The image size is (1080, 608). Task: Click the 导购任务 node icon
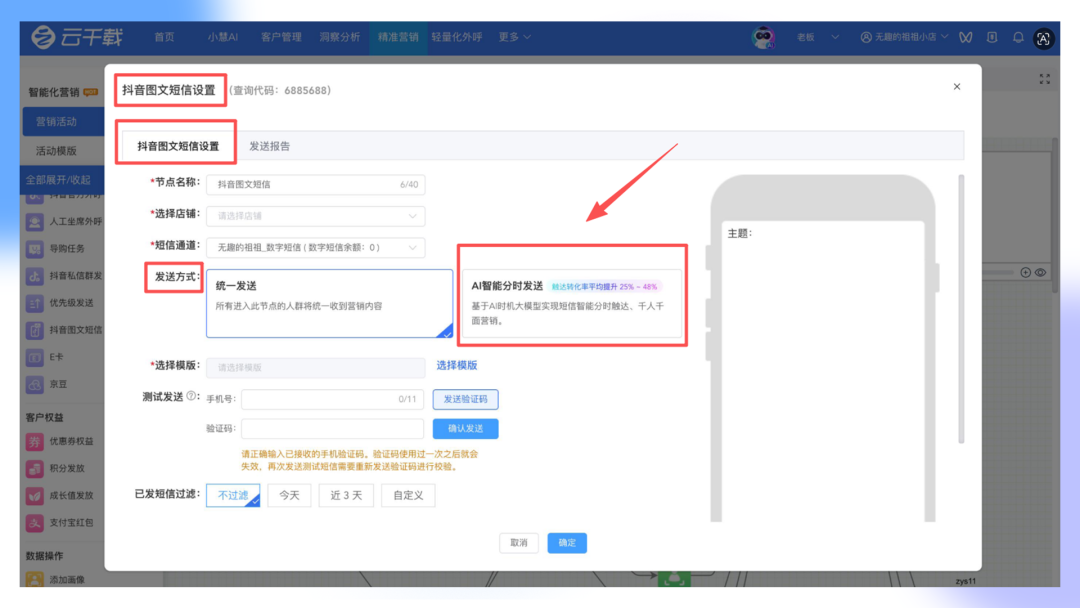click(x=34, y=249)
